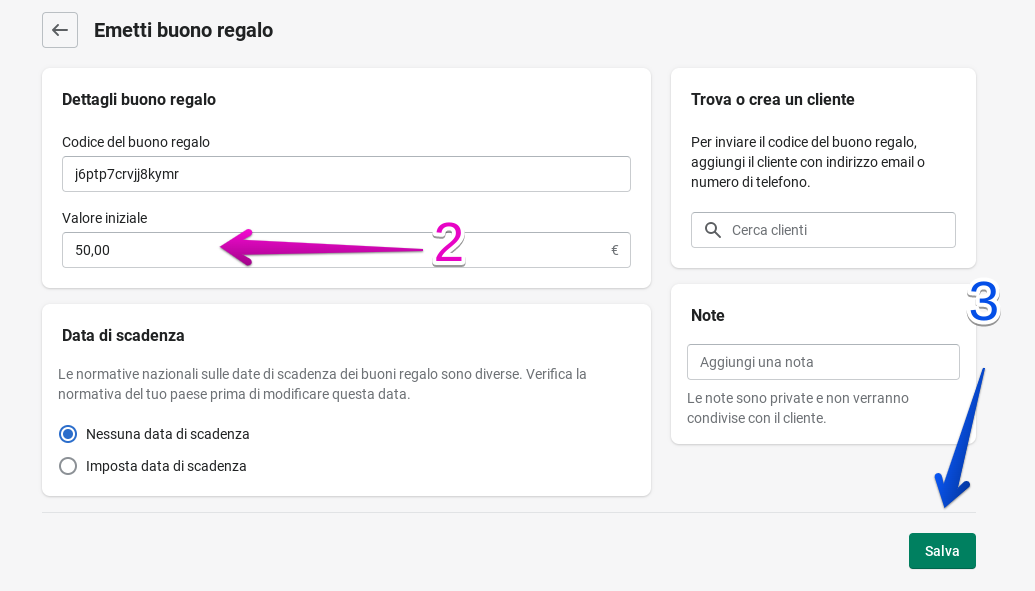Screen dimensions: 1035x591
Task: Click the Valore iniziale label
Action: (x=105, y=218)
